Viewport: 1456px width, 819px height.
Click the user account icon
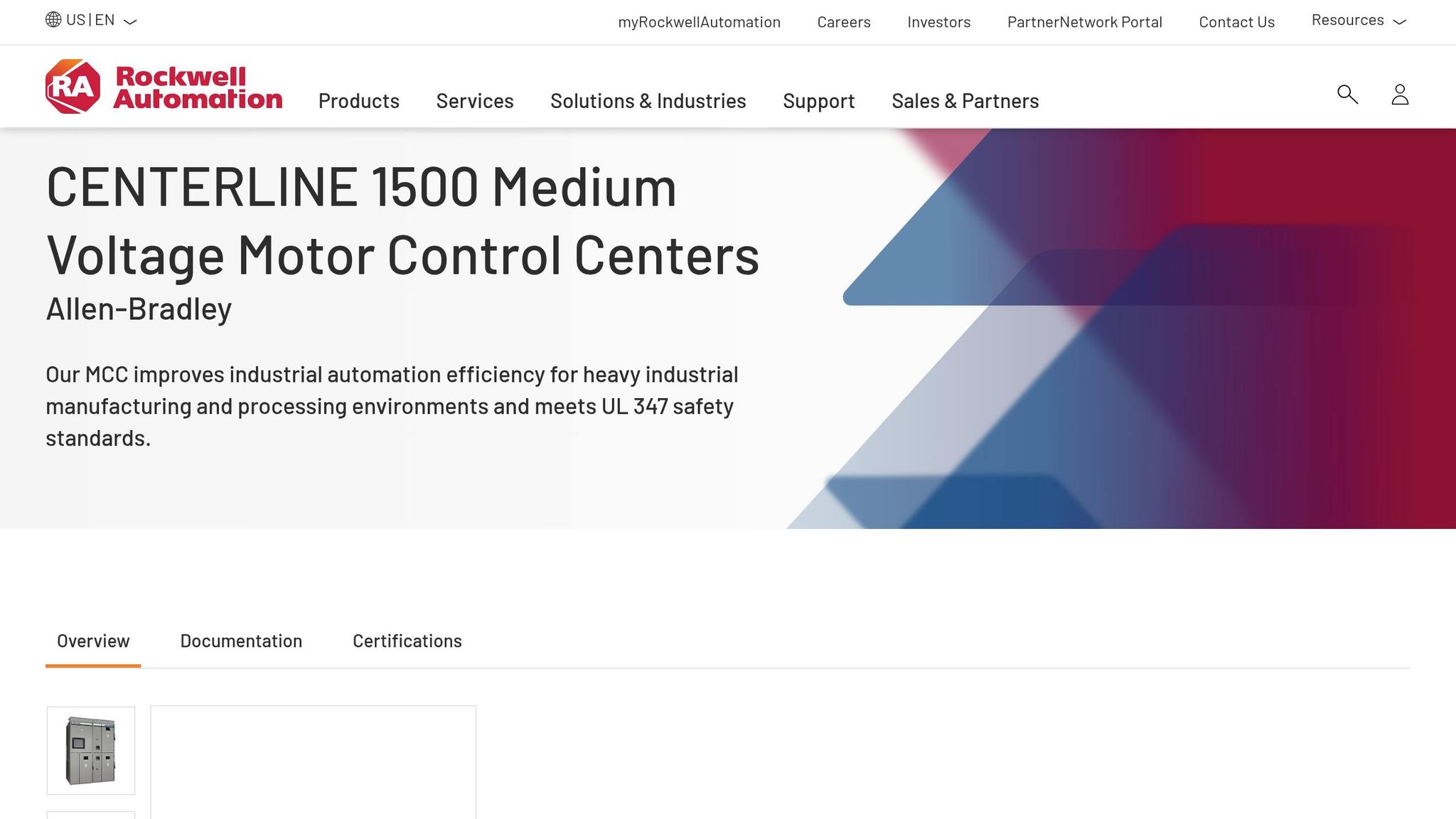pos(1400,95)
